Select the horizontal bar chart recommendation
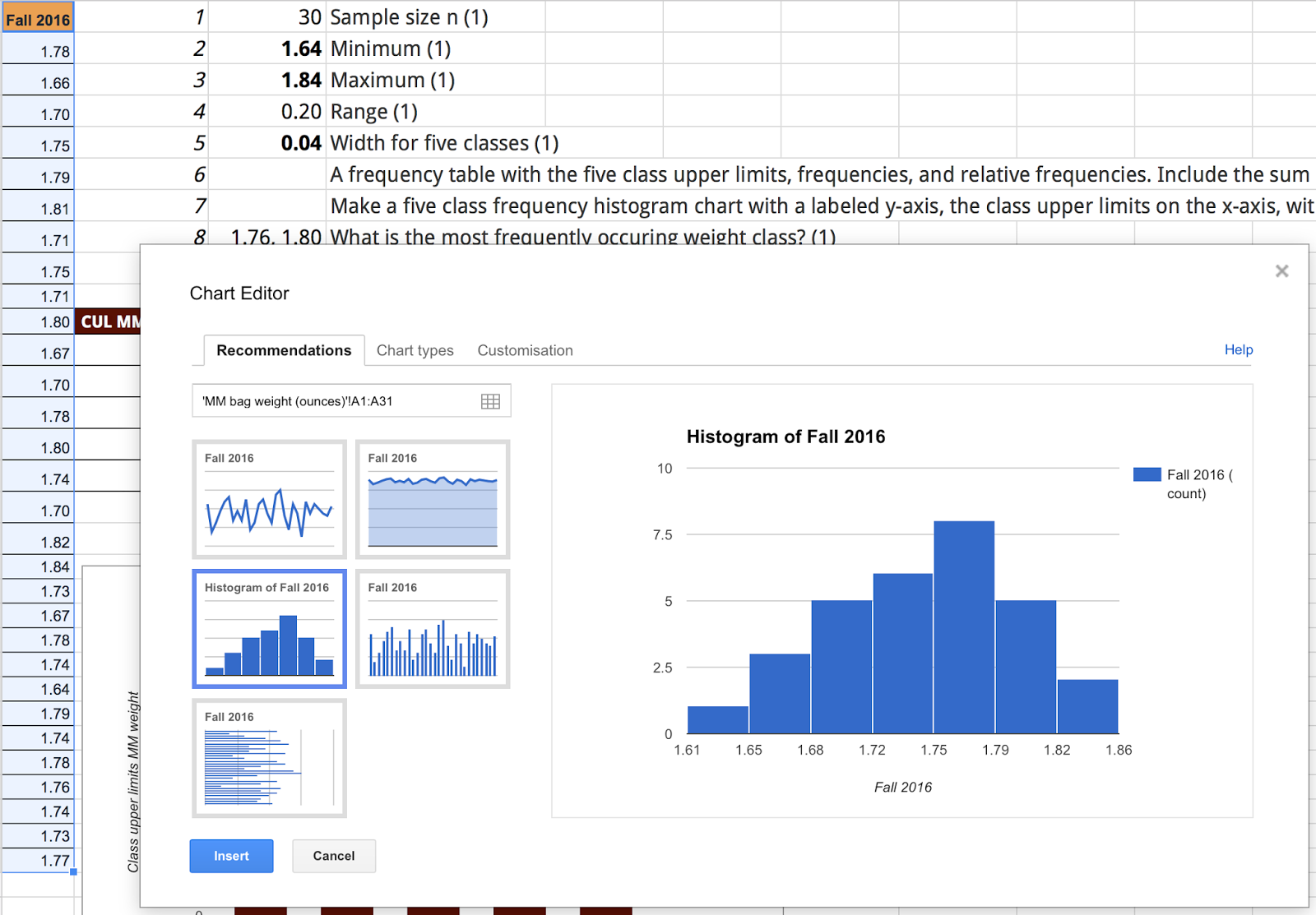The height and width of the screenshot is (915, 1316). click(x=269, y=758)
